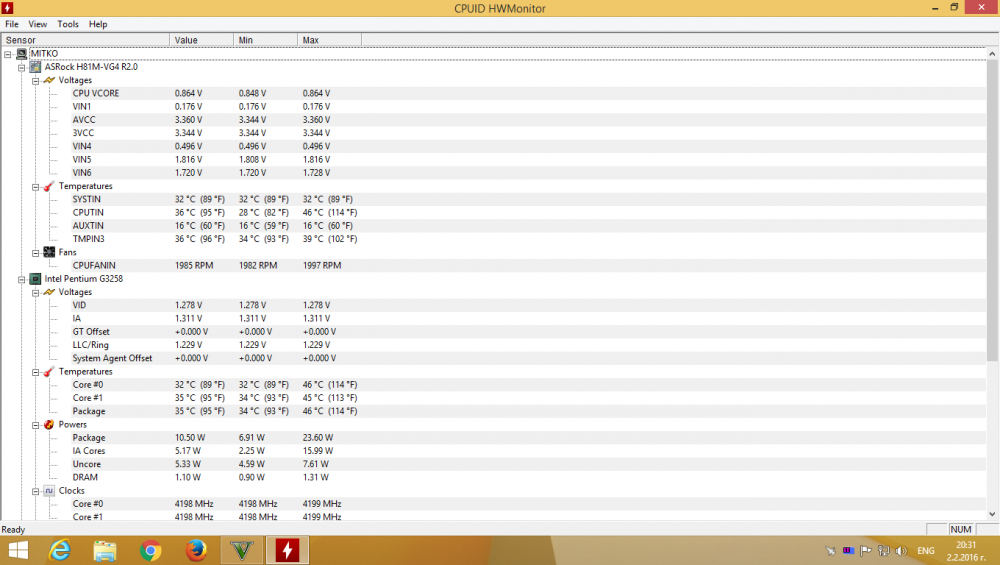
Task: Click the motherboard Temperatures thermometer icon
Action: [x=49, y=186]
